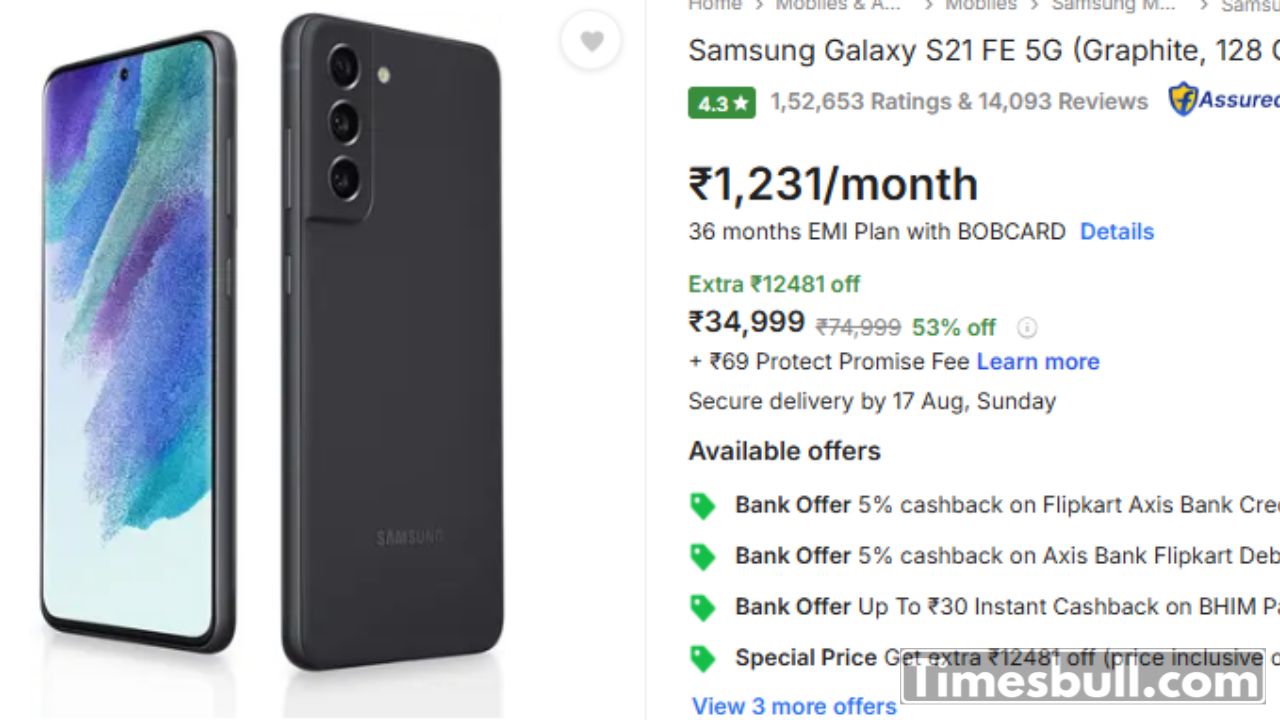Open the EMI plan Details link
Screen dimensions: 1280x720
coord(1116,232)
